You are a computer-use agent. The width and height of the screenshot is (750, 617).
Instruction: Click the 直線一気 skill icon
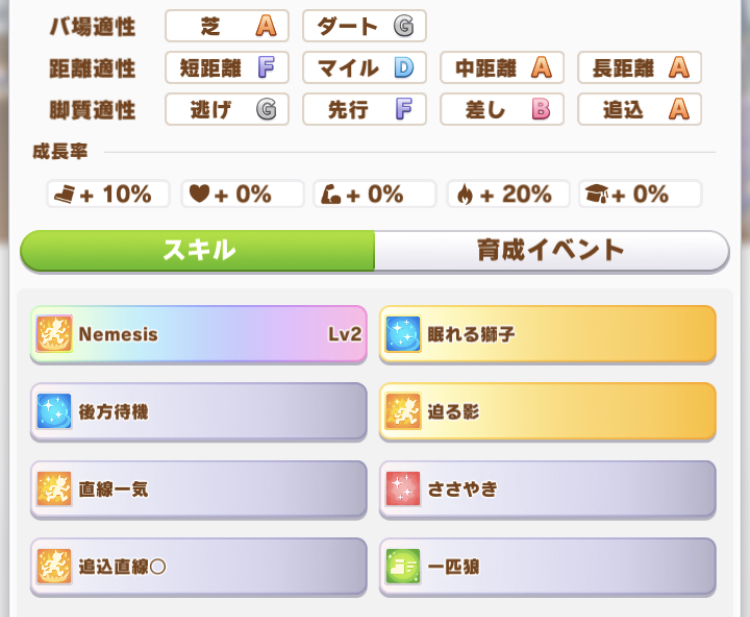click(53, 489)
